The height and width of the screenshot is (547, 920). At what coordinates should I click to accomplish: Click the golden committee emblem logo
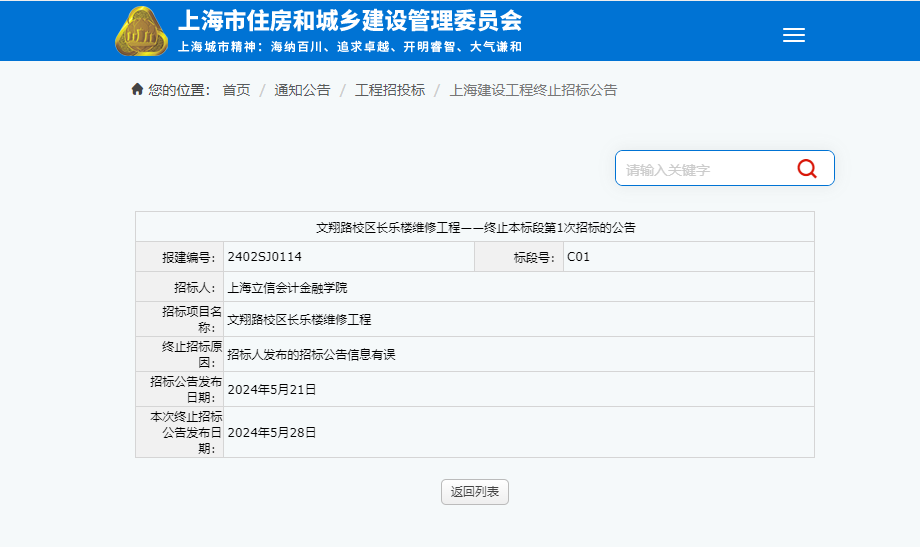point(142,31)
